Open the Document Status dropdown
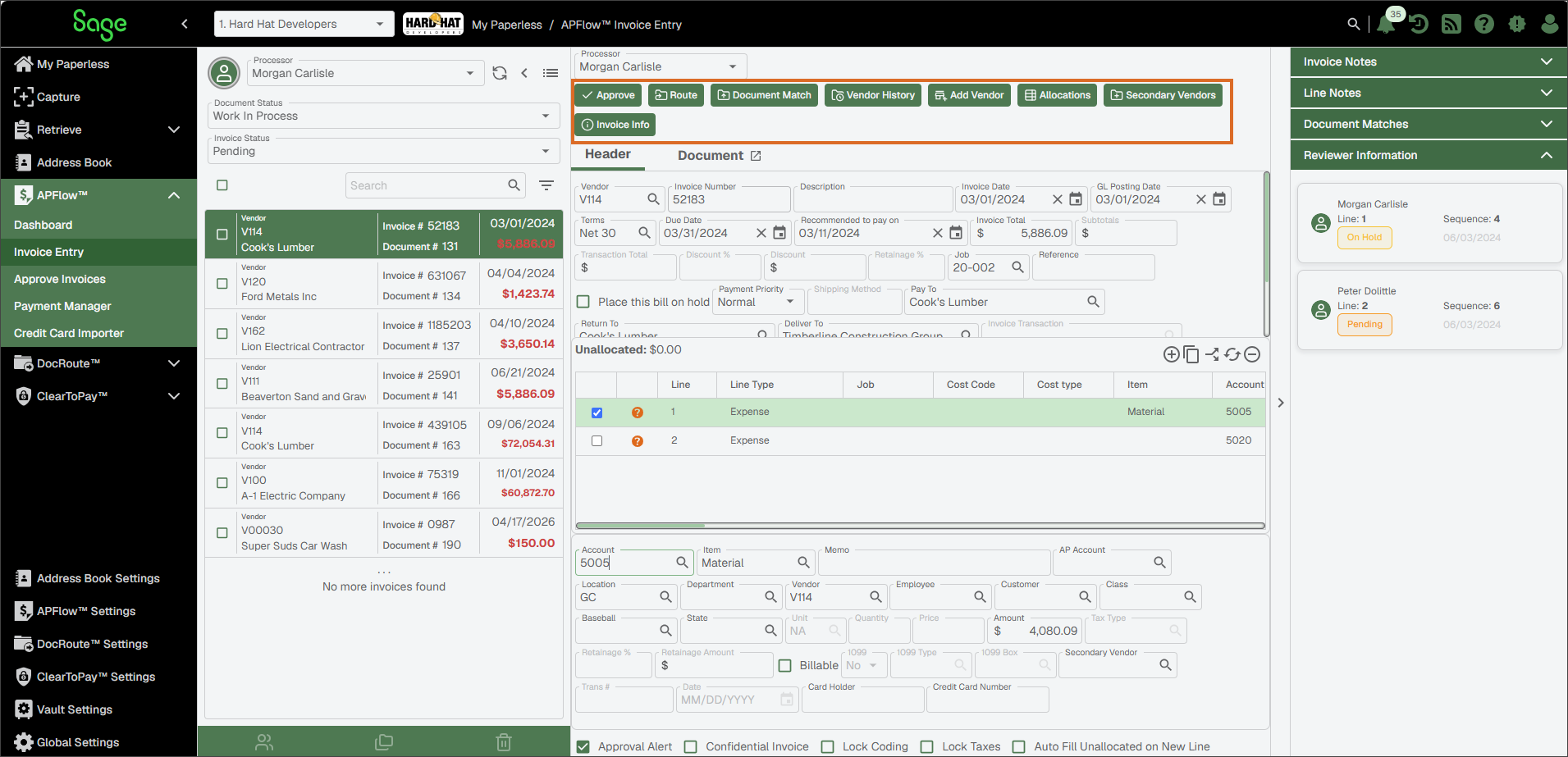The width and height of the screenshot is (1568, 757). 382,116
